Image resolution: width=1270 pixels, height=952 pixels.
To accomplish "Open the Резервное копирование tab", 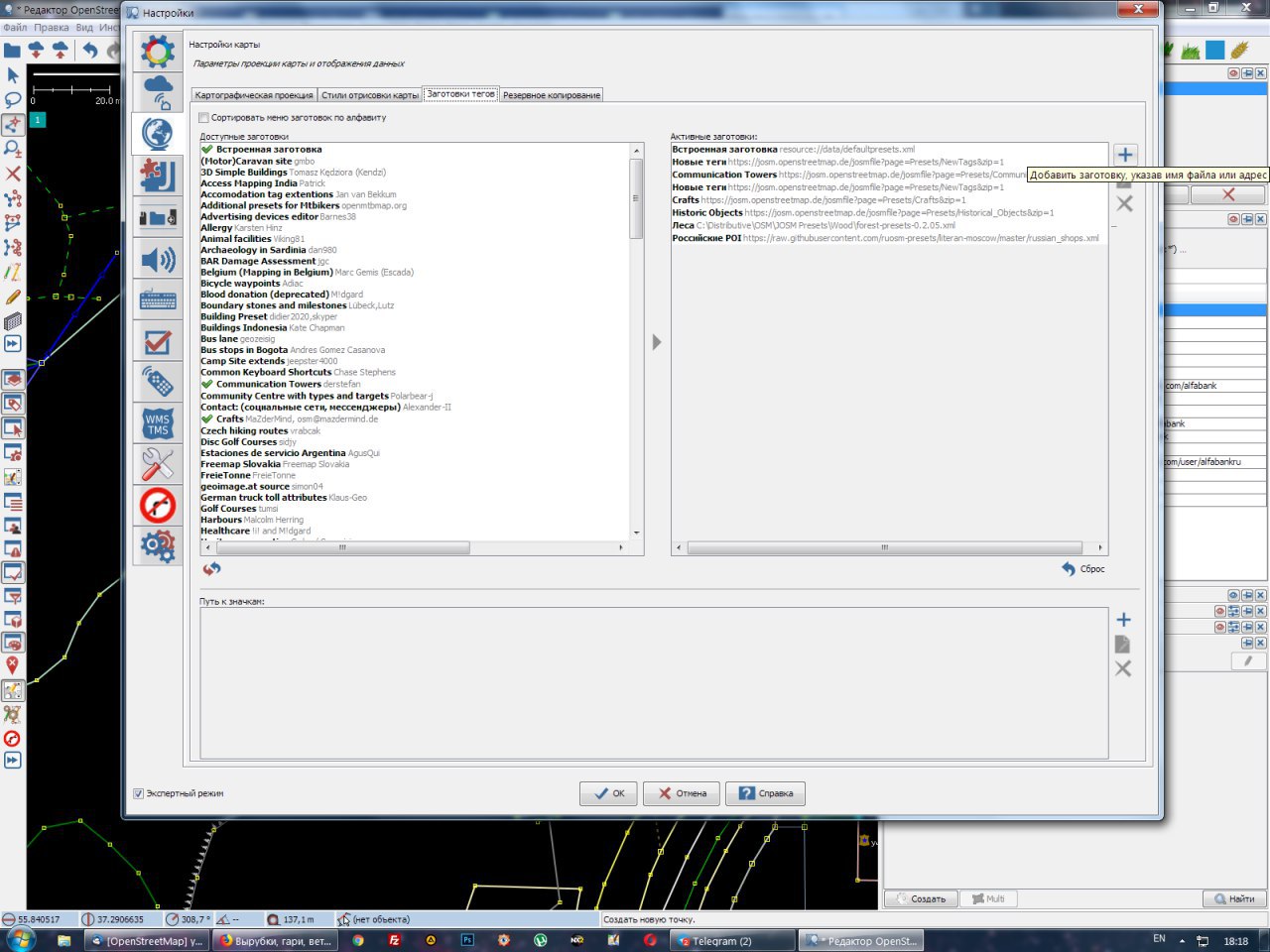I will (552, 95).
